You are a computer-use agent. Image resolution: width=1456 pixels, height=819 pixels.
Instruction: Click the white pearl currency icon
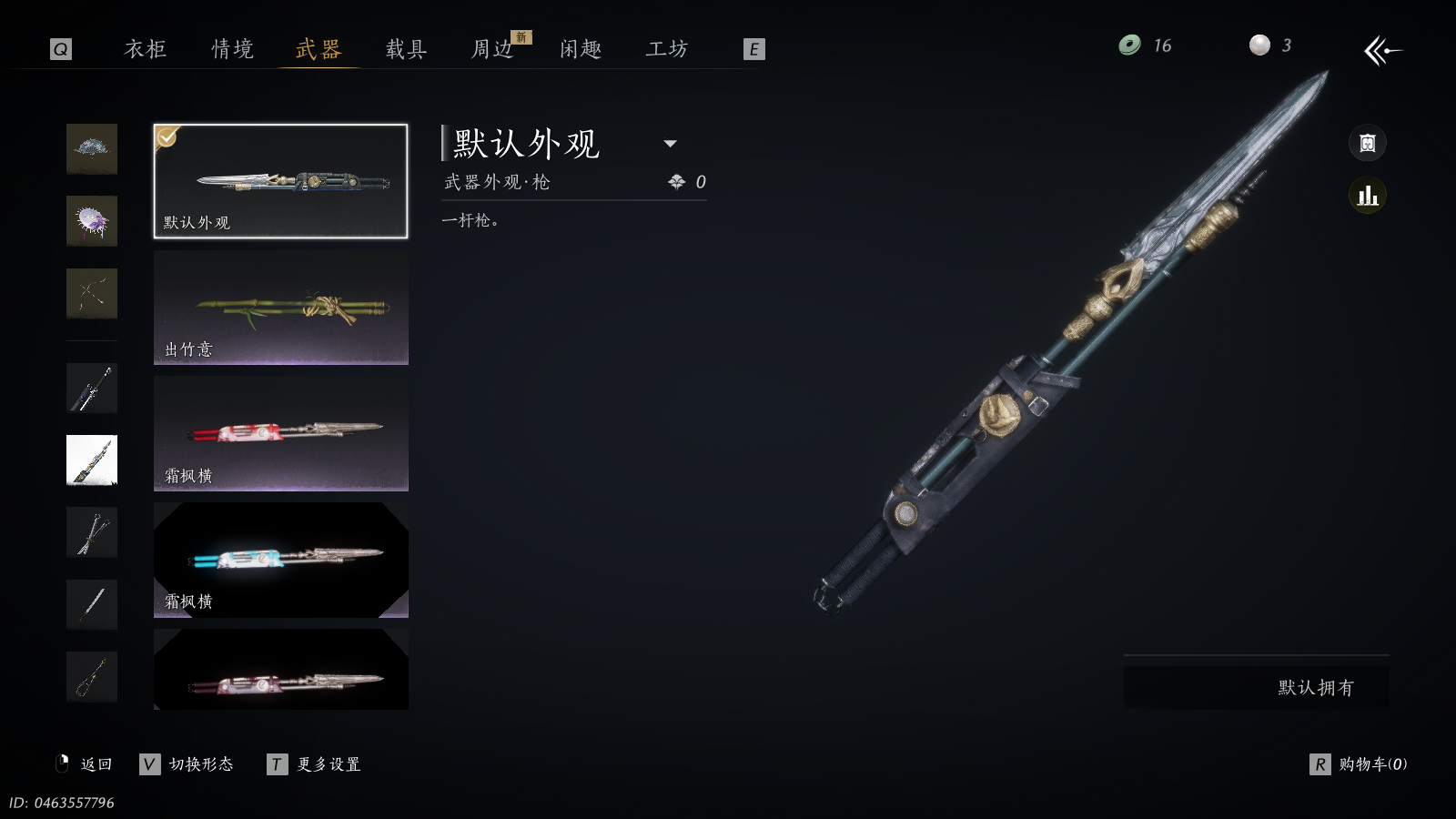click(1259, 45)
